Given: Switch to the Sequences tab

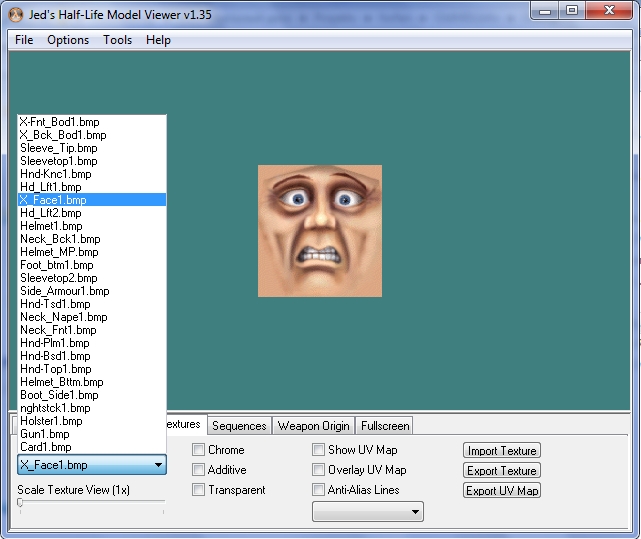Looking at the screenshot, I should (239, 426).
